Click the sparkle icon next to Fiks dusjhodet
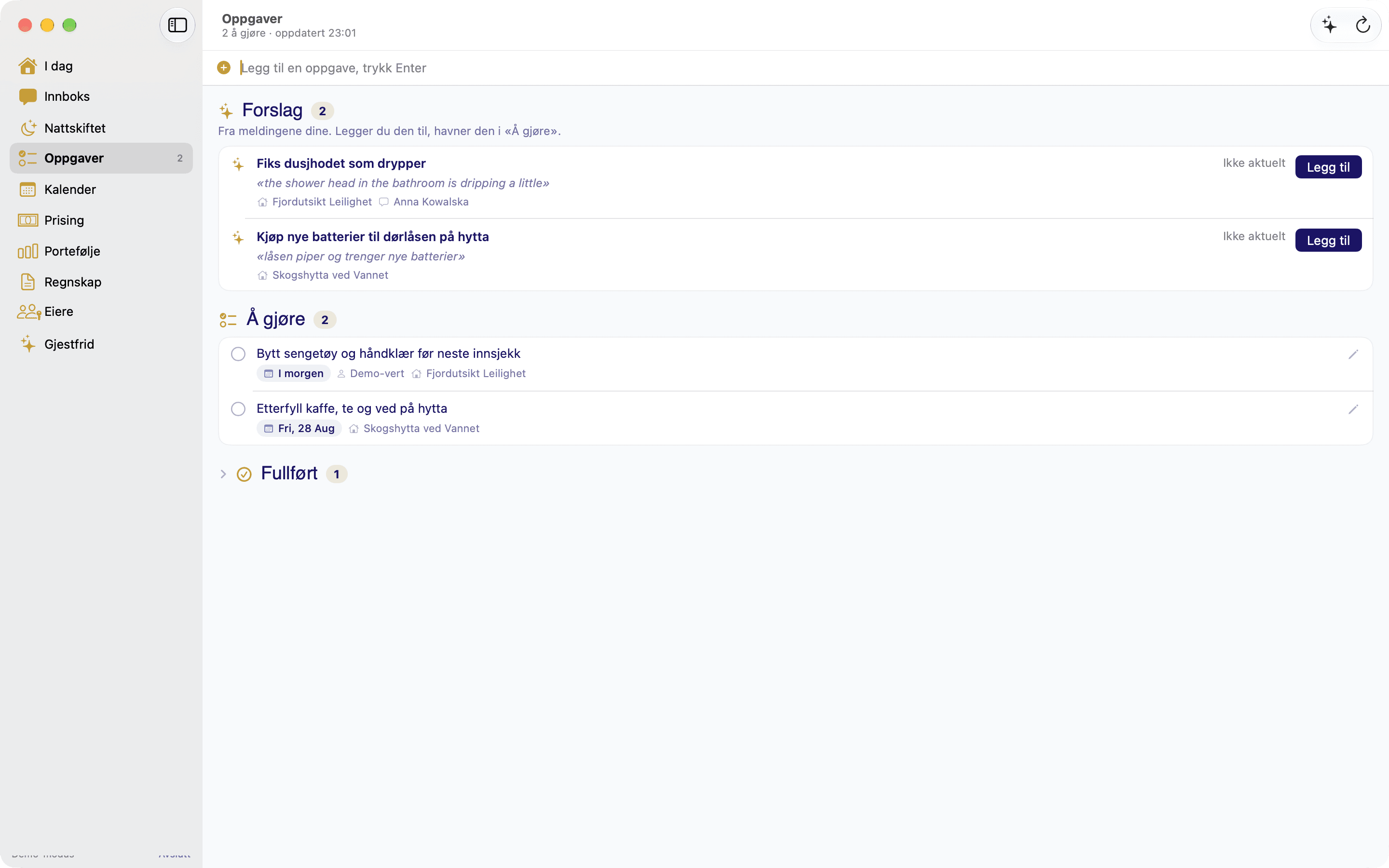1389x868 pixels. click(238, 164)
